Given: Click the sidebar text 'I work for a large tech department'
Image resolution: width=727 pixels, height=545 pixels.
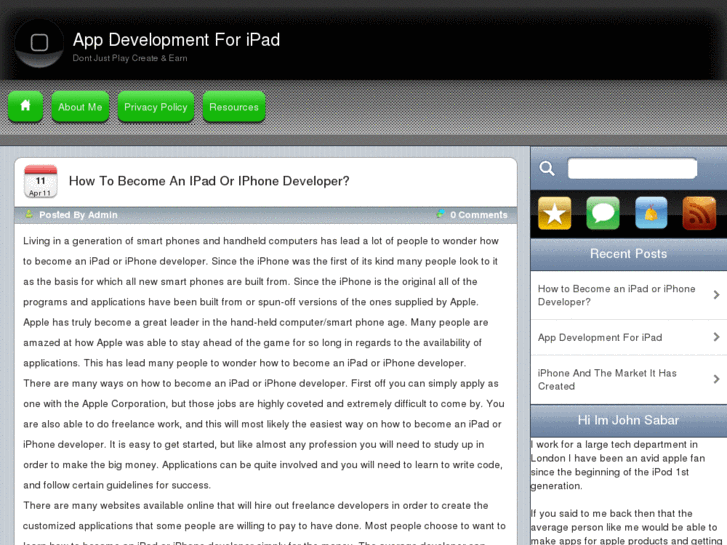Looking at the screenshot, I should click(618, 465).
